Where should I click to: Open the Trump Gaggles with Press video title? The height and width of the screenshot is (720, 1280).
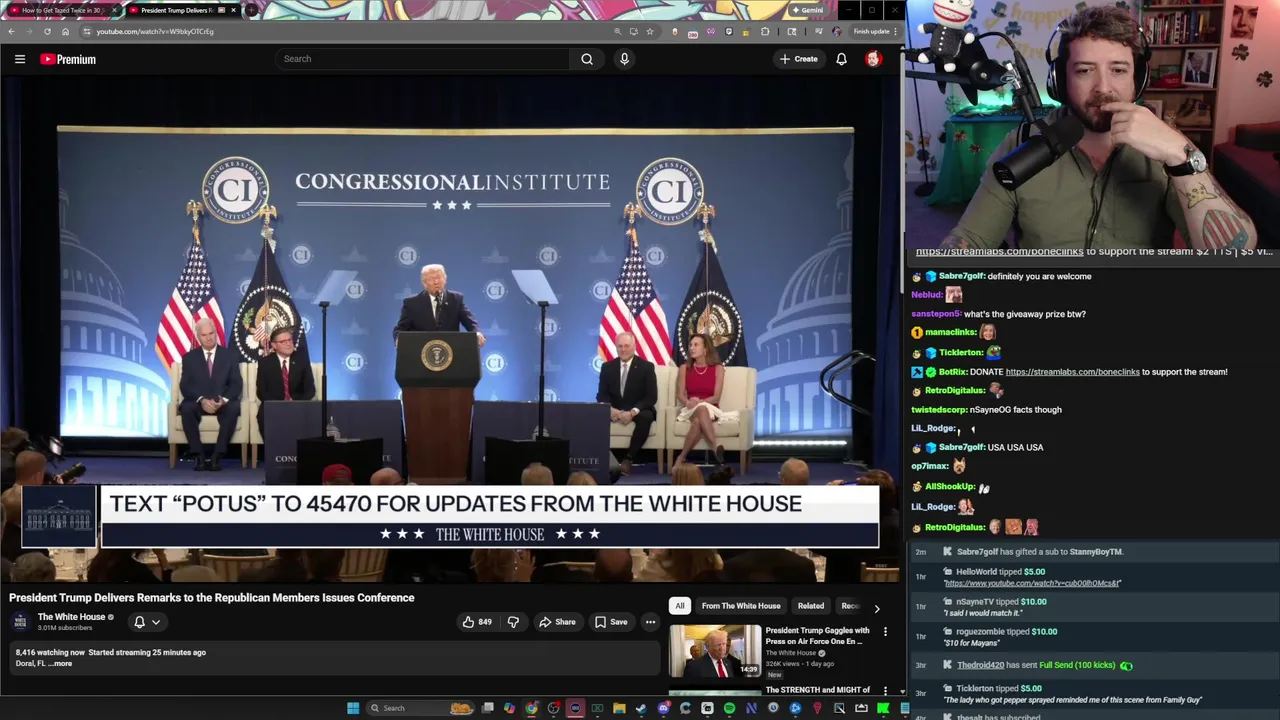(x=817, y=636)
